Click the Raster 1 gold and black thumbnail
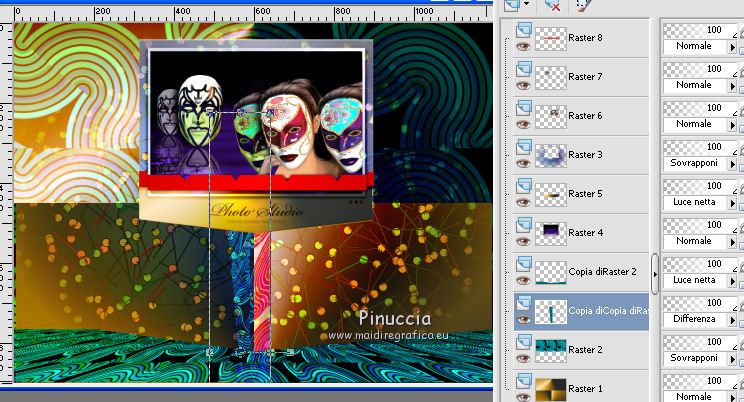The height and width of the screenshot is (402, 744). pyautogui.click(x=551, y=389)
